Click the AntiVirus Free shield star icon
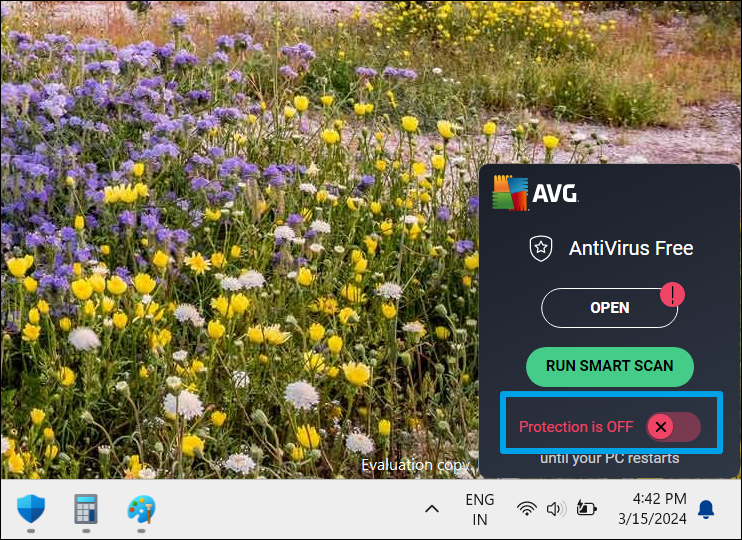 point(541,248)
